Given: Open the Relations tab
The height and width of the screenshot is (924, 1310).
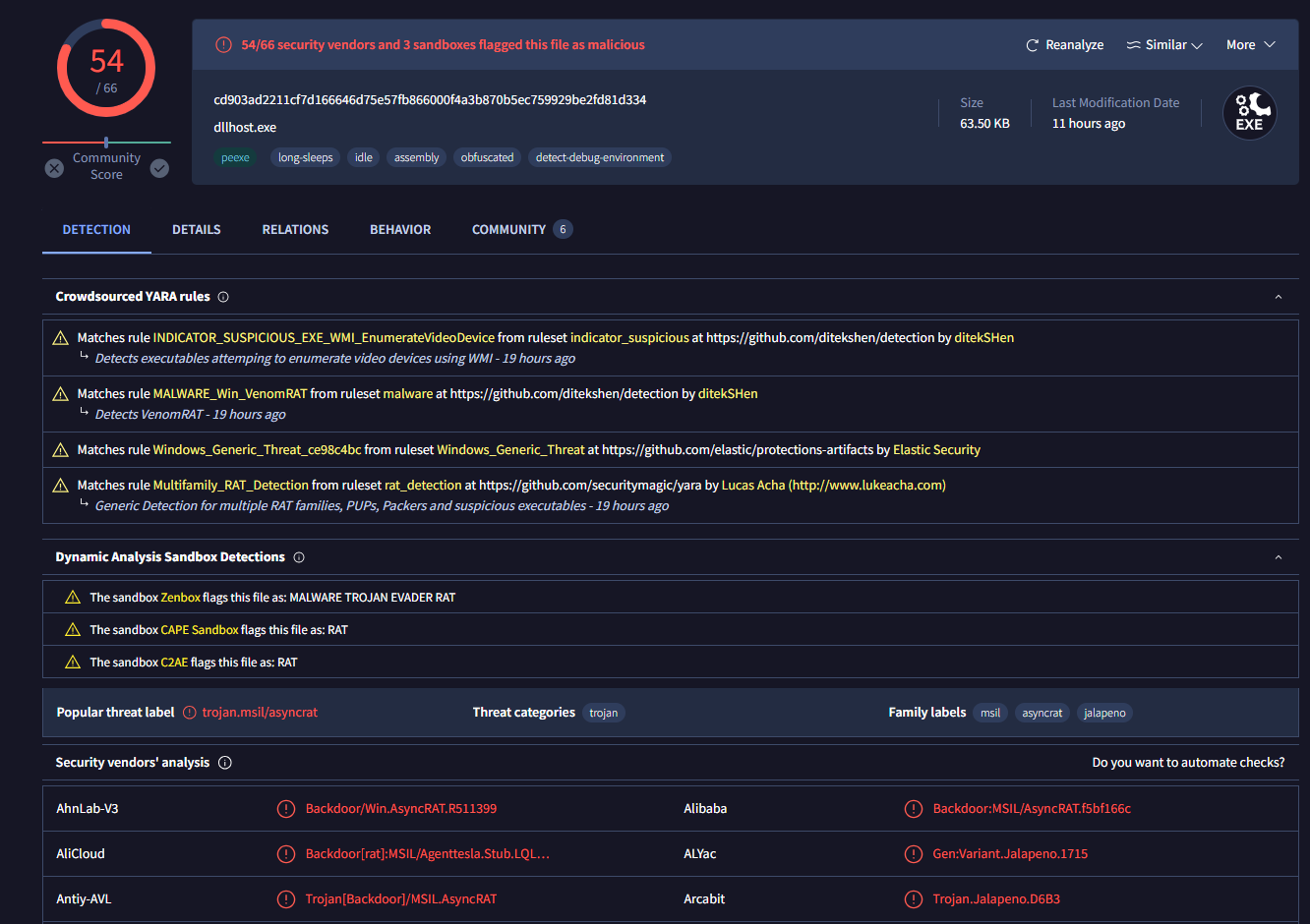Looking at the screenshot, I should click(x=295, y=230).
